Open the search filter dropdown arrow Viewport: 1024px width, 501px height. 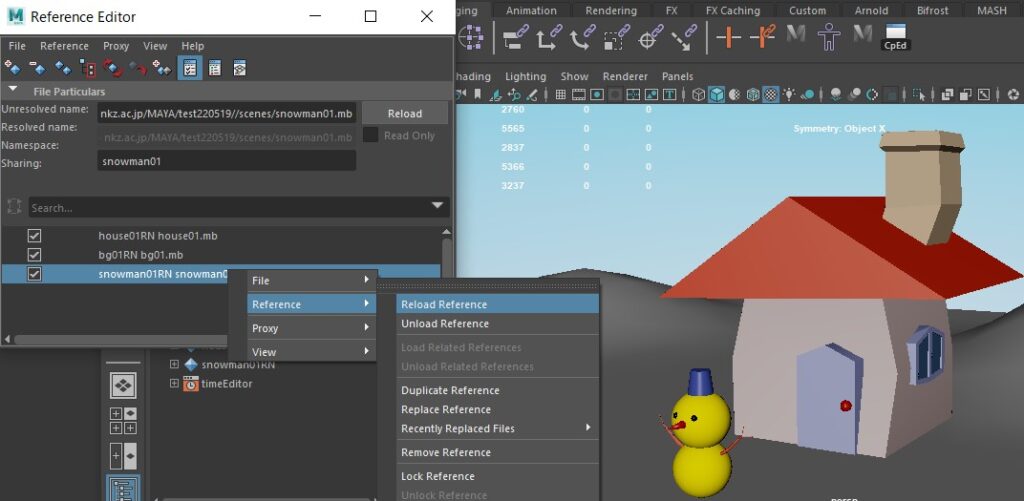[x=438, y=206]
